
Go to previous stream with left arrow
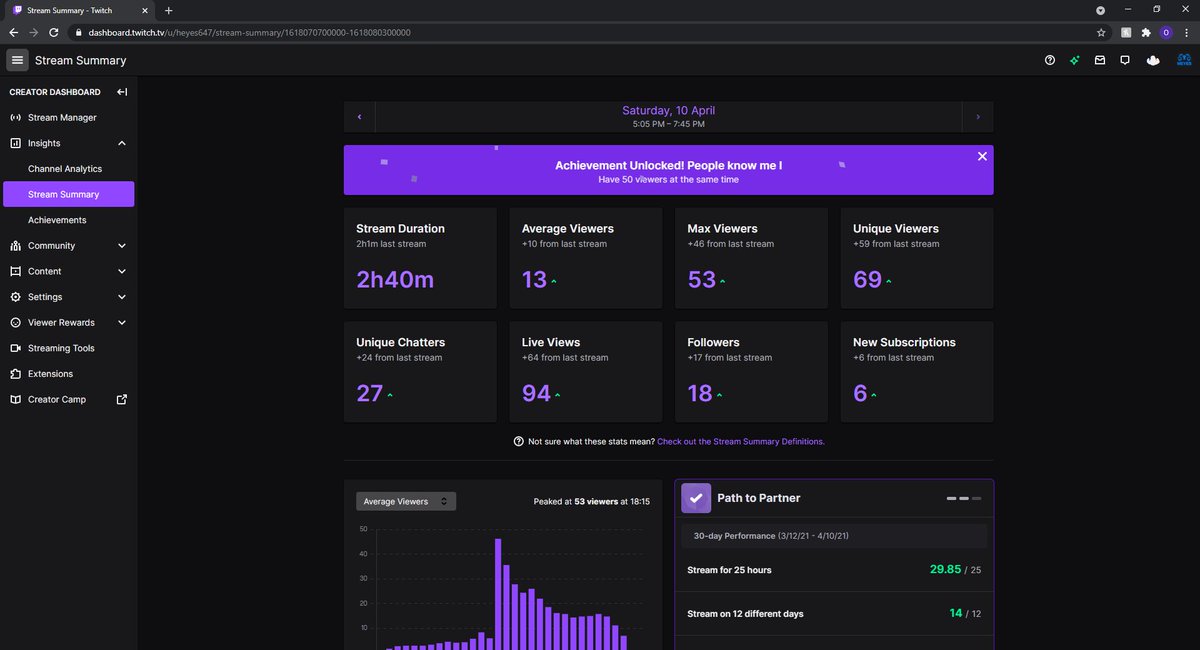tap(359, 117)
